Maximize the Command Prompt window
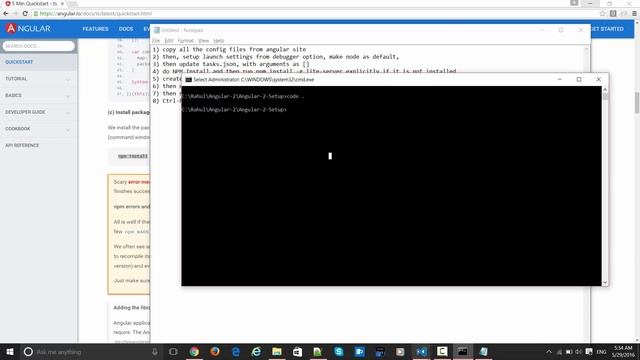 579,80
